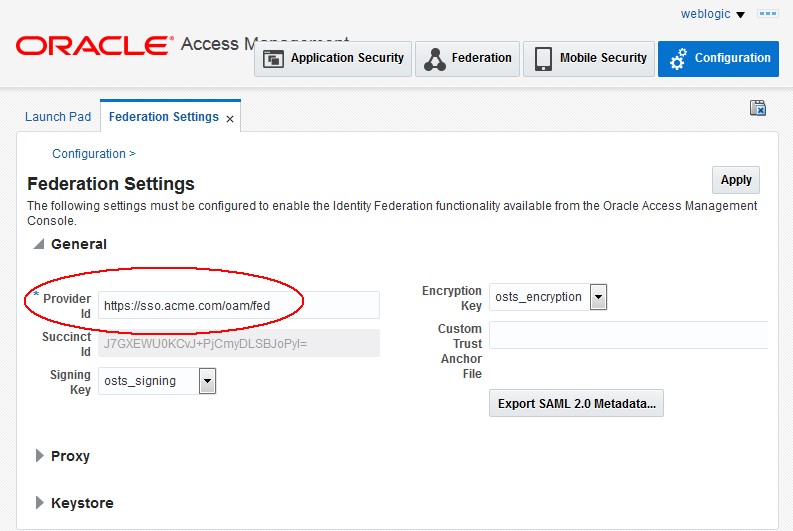Follow the Configuration breadcrumb link
The image size is (793, 531).
coord(89,154)
